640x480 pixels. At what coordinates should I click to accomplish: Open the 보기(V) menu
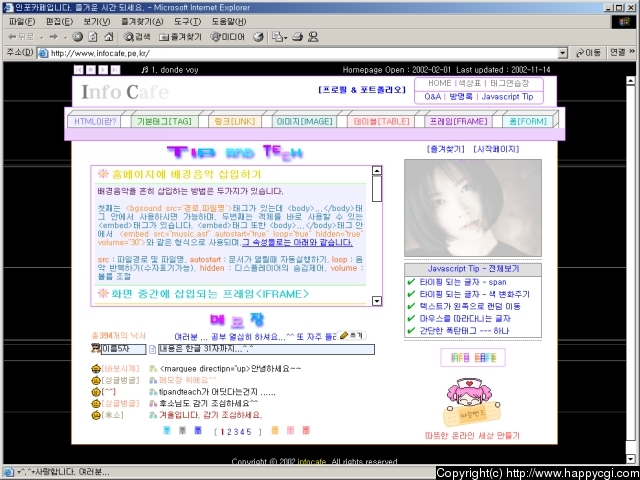tap(97, 22)
